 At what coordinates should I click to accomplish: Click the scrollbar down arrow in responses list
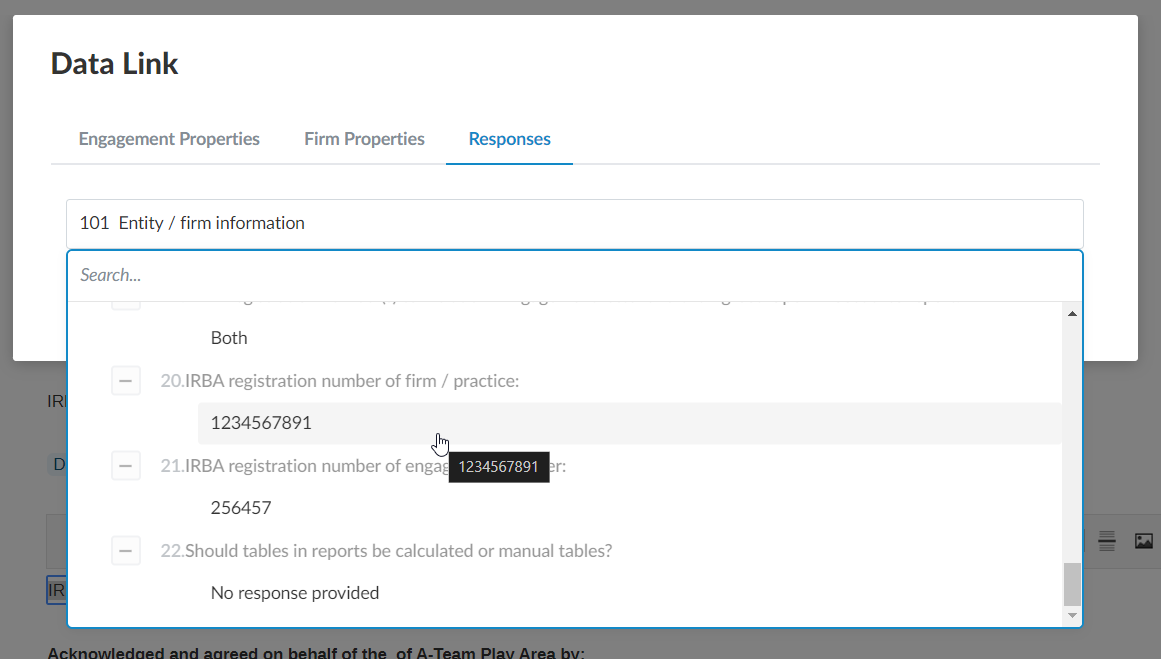pyautogui.click(x=1072, y=615)
